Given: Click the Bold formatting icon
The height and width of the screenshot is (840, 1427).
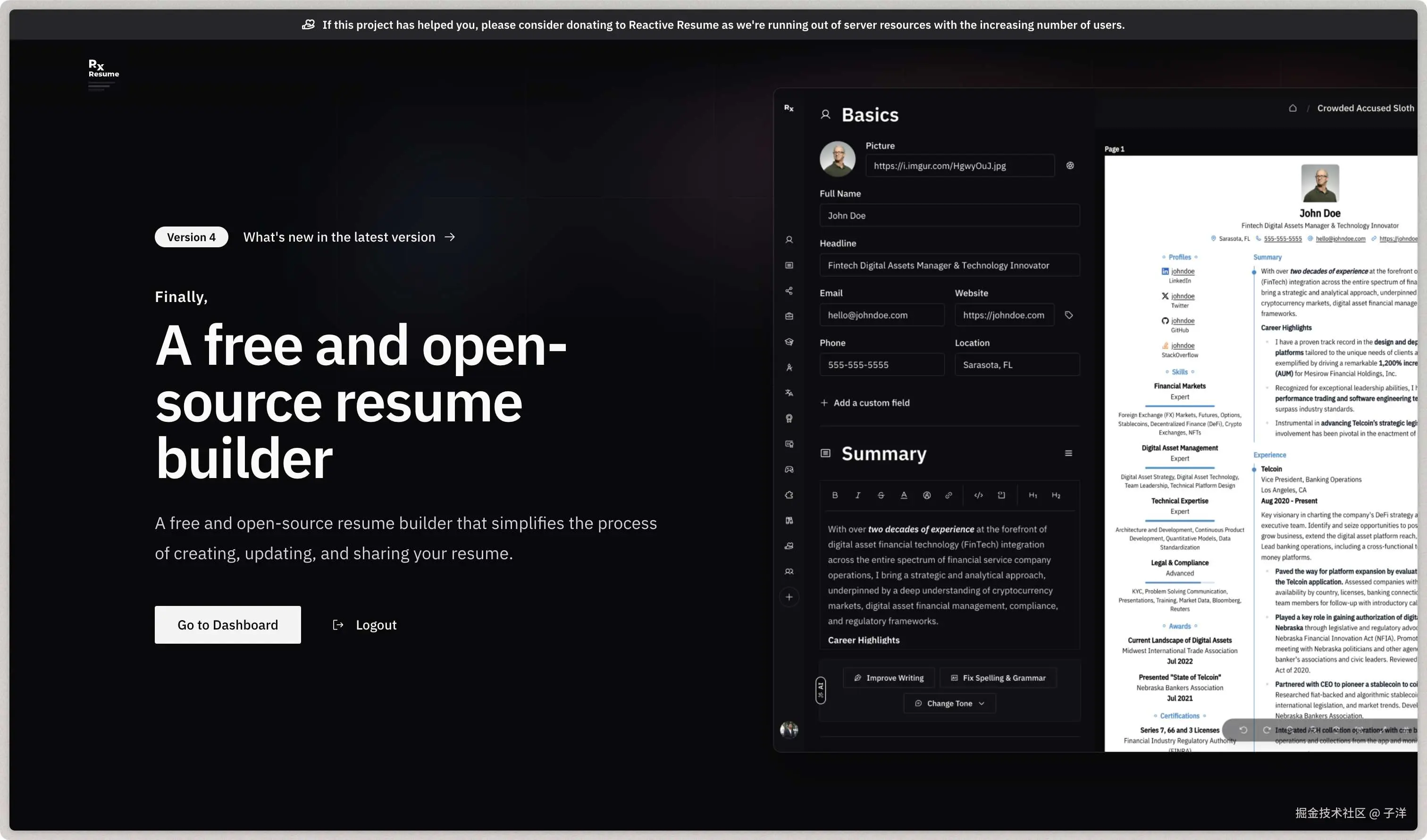Looking at the screenshot, I should [x=835, y=495].
